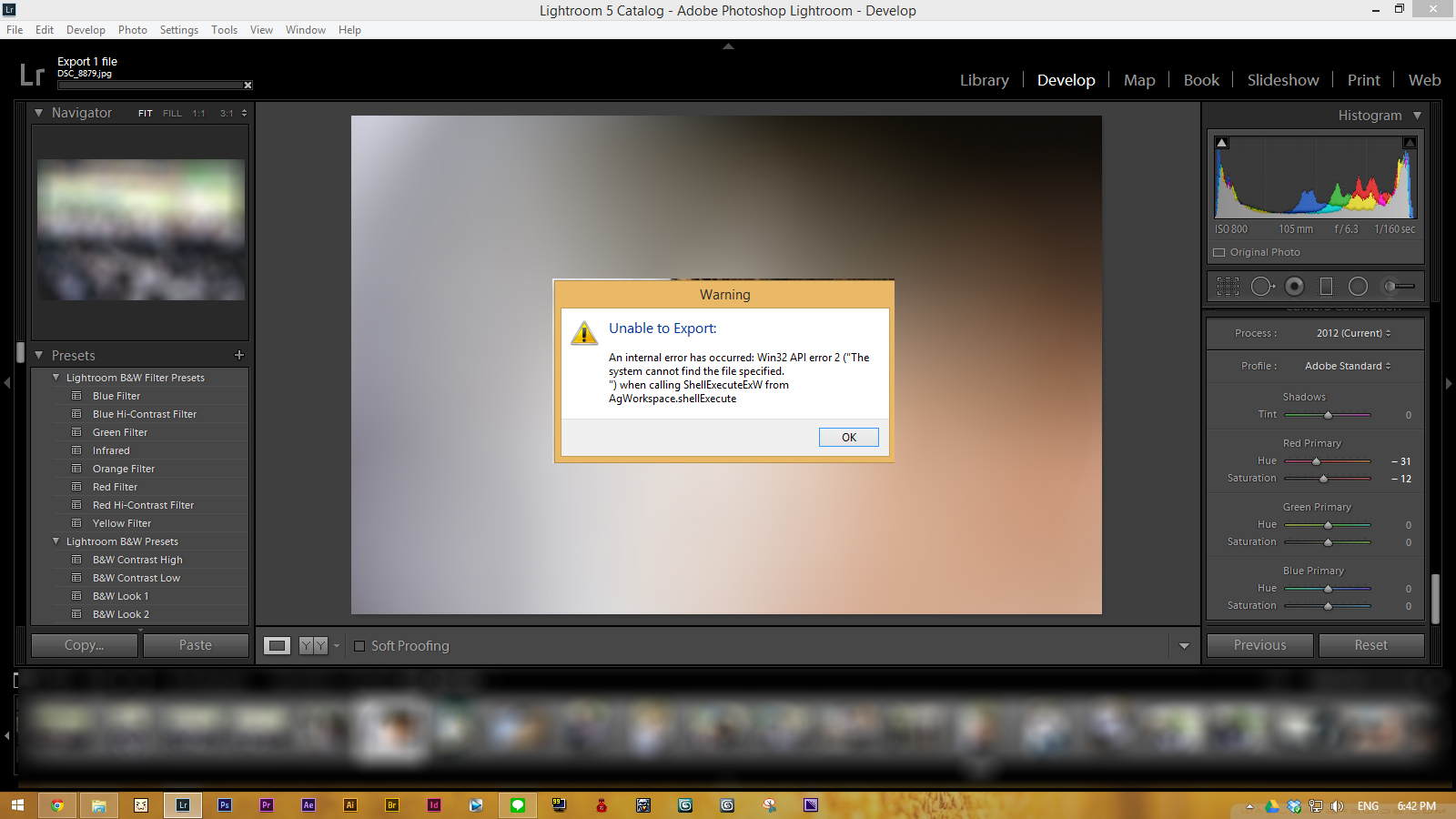The width and height of the screenshot is (1456, 819).
Task: Toggle highlight clipping indicator in histogram
Action: 1410,143
